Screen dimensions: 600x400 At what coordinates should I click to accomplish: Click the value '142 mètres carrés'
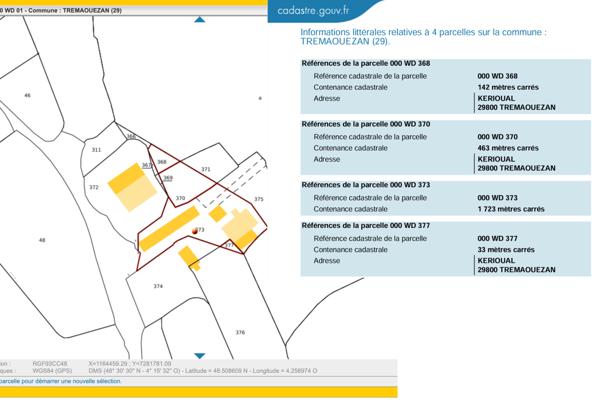tap(508, 87)
